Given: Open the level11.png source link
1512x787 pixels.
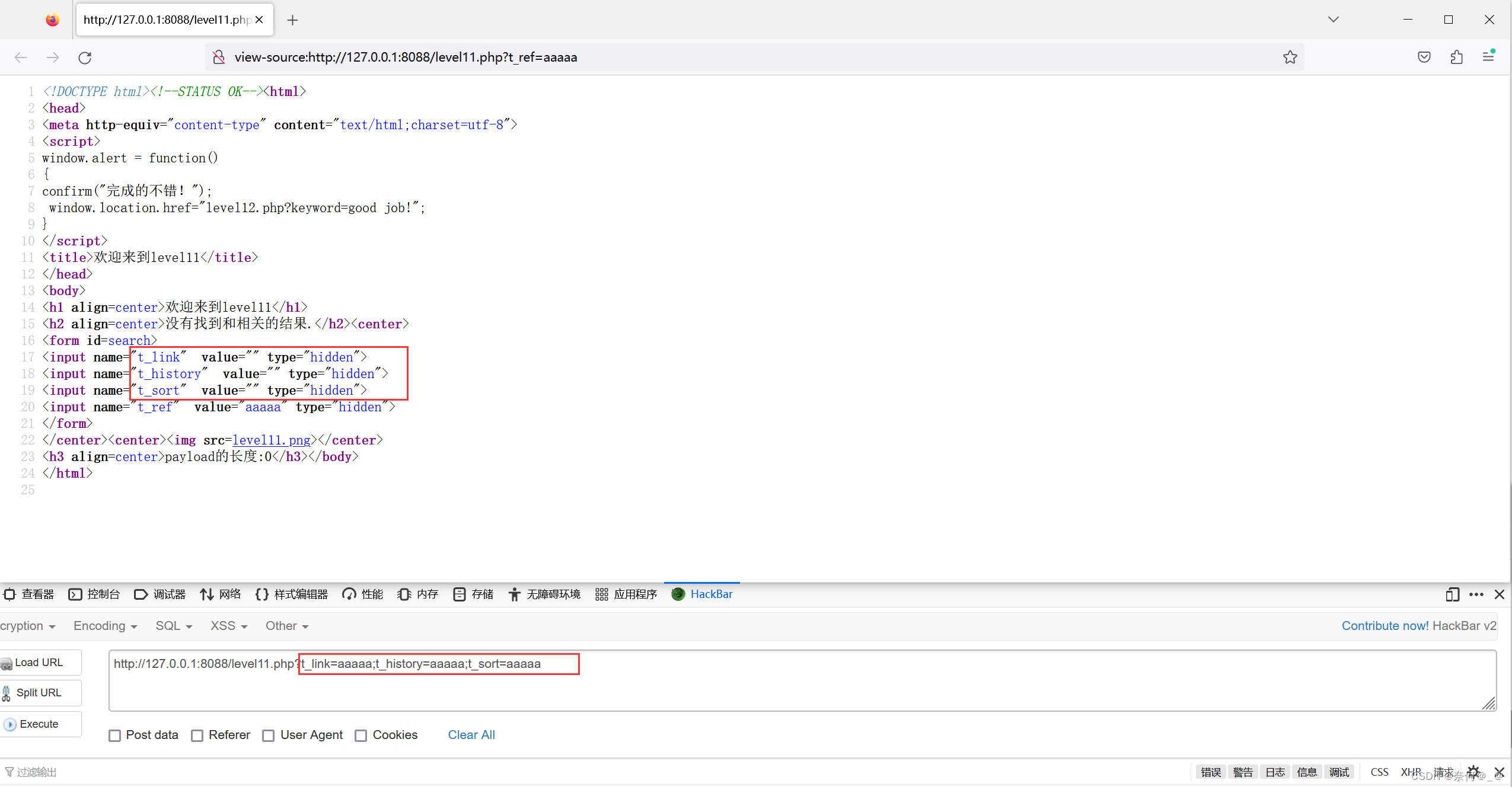Looking at the screenshot, I should pyautogui.click(x=272, y=440).
